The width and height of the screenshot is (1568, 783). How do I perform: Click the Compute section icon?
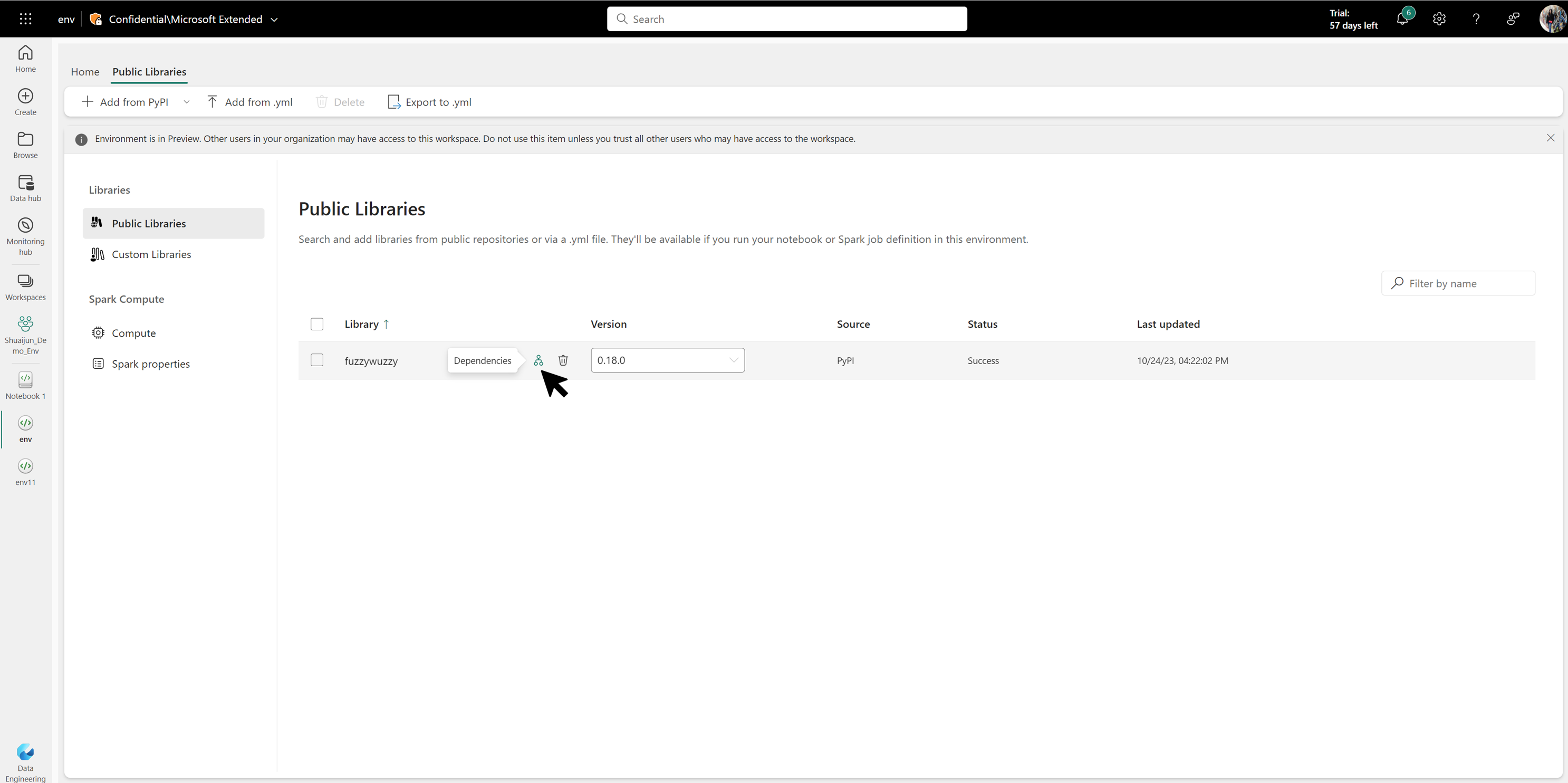(x=97, y=332)
